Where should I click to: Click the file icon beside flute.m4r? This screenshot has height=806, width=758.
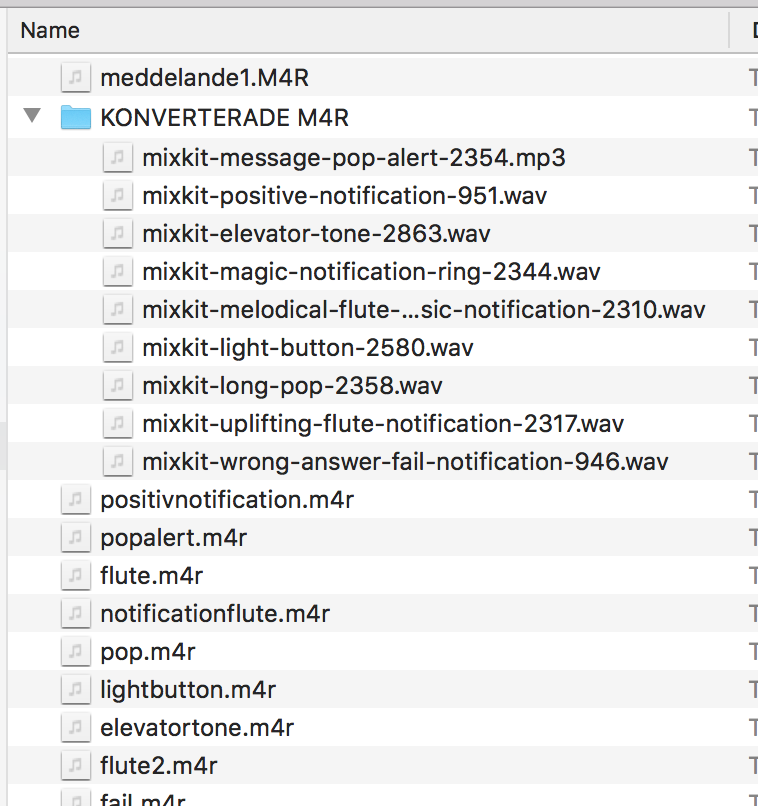tap(75, 575)
